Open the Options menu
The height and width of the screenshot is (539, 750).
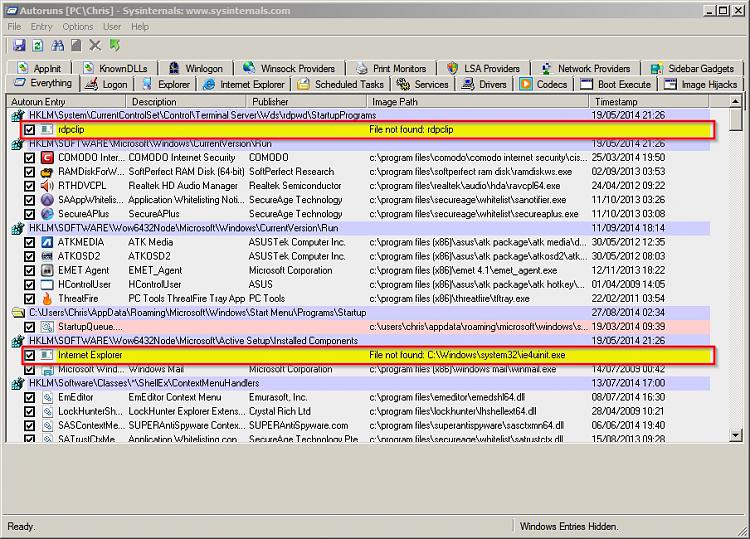(x=77, y=26)
